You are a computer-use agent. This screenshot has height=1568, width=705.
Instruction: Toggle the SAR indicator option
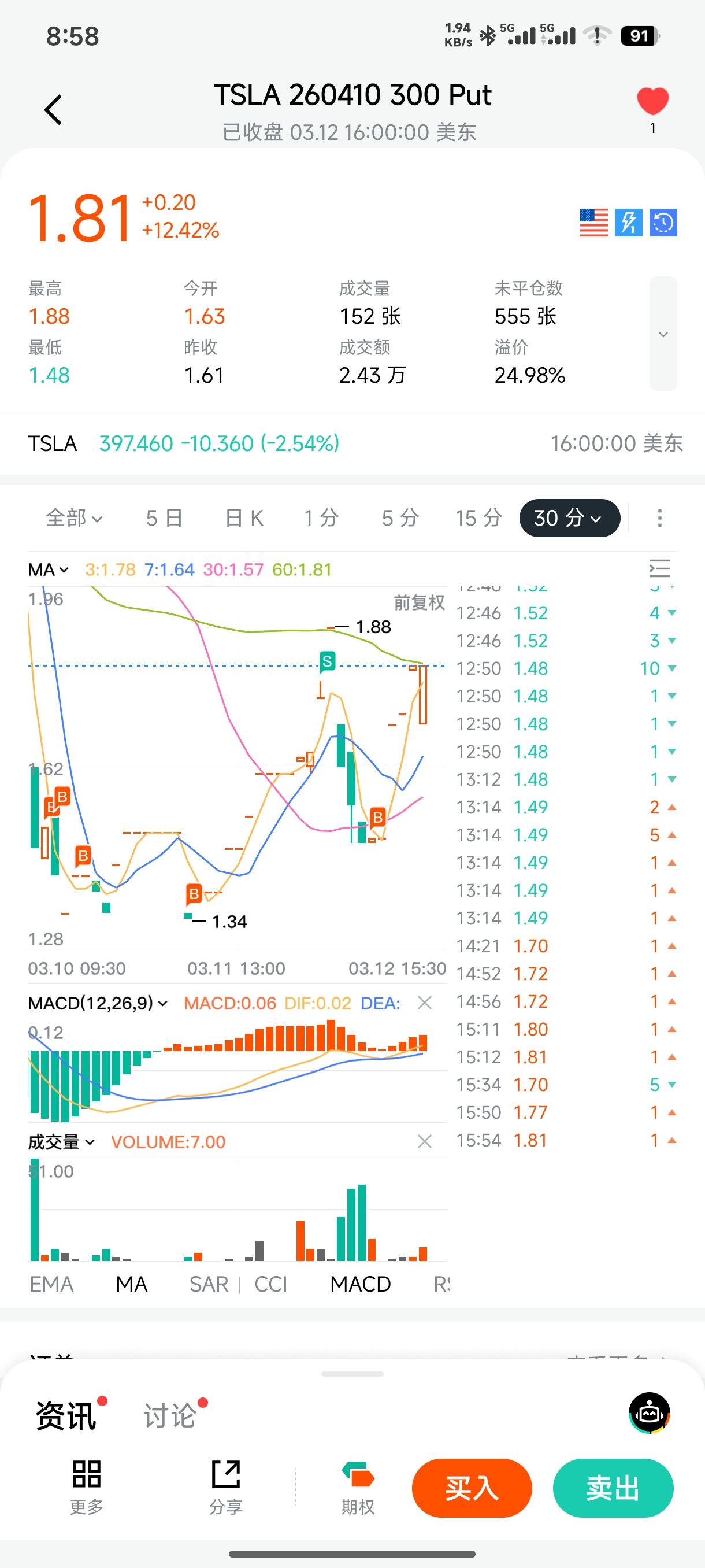click(x=209, y=1284)
